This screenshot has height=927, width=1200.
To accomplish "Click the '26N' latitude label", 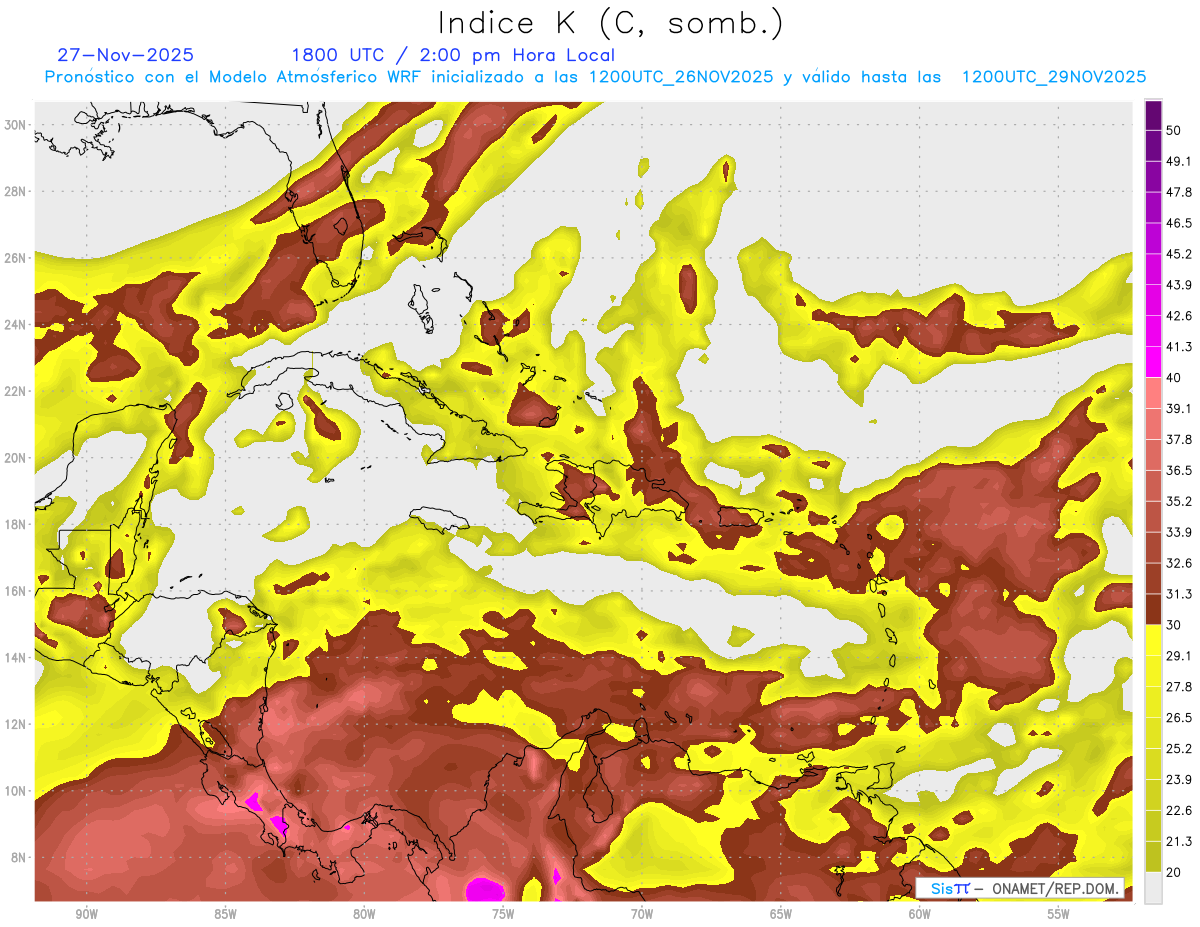I will click(15, 257).
